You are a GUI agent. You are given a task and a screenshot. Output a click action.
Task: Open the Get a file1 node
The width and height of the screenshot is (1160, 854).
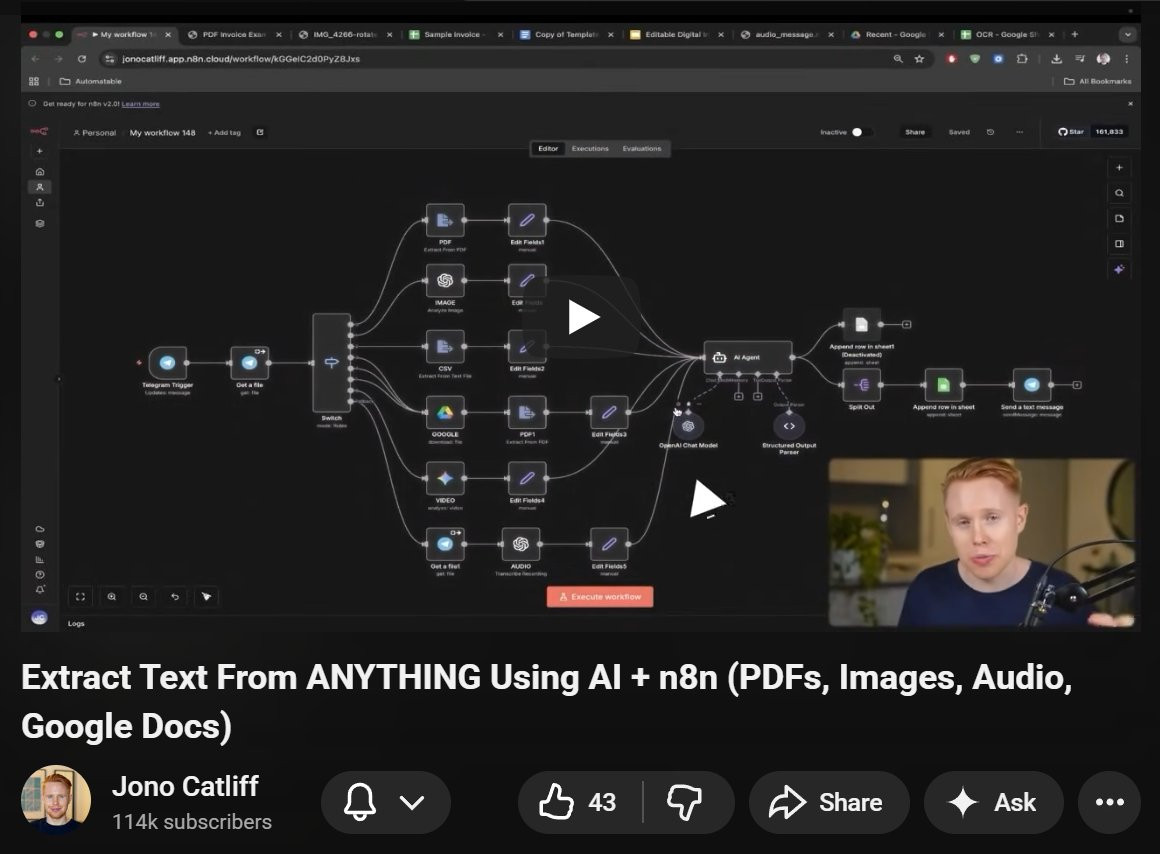[445, 544]
